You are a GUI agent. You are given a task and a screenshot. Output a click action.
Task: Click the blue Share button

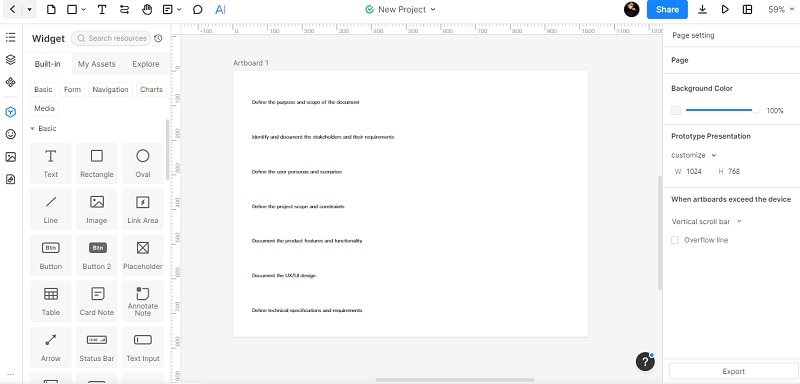667,9
